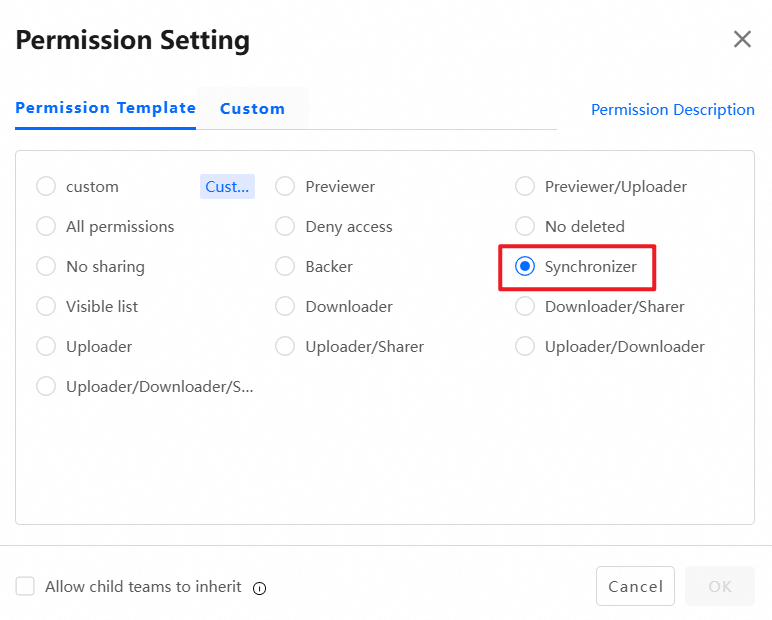Pick the Downloader/Sharer template
Image resolution: width=772 pixels, height=620 pixels.
pyautogui.click(x=525, y=307)
